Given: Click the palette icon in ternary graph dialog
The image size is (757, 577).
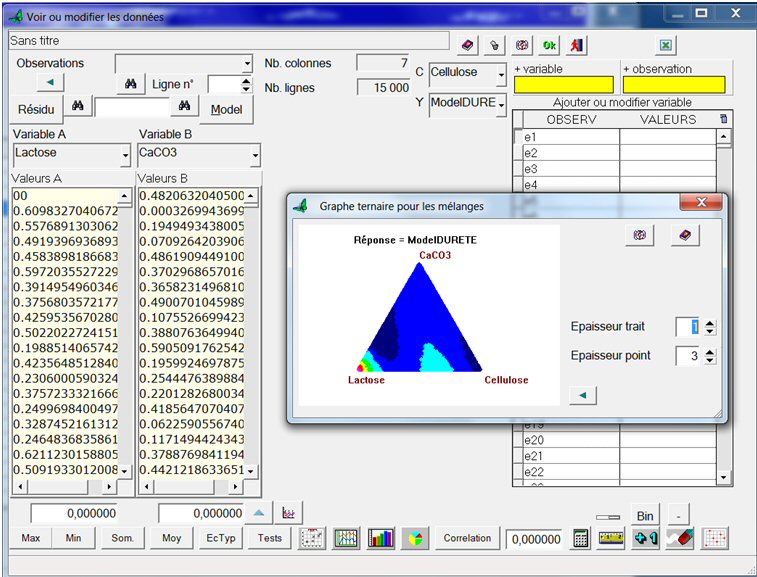Looking at the screenshot, I should click(641, 235).
